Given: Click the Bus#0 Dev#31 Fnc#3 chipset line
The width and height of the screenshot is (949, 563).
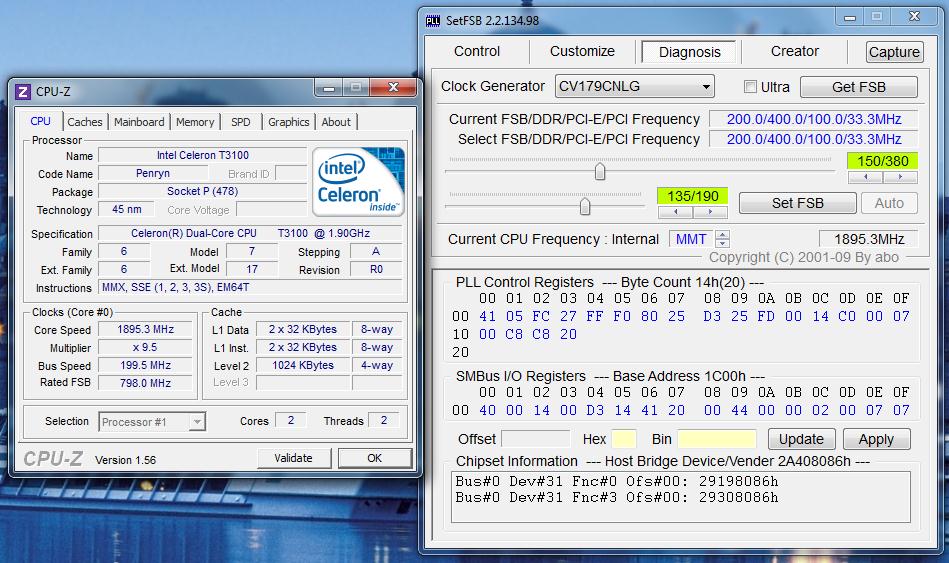Looking at the screenshot, I should [x=617, y=498].
